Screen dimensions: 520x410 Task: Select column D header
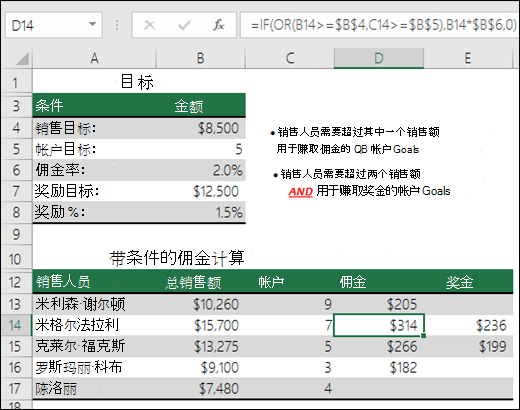pyautogui.click(x=379, y=58)
